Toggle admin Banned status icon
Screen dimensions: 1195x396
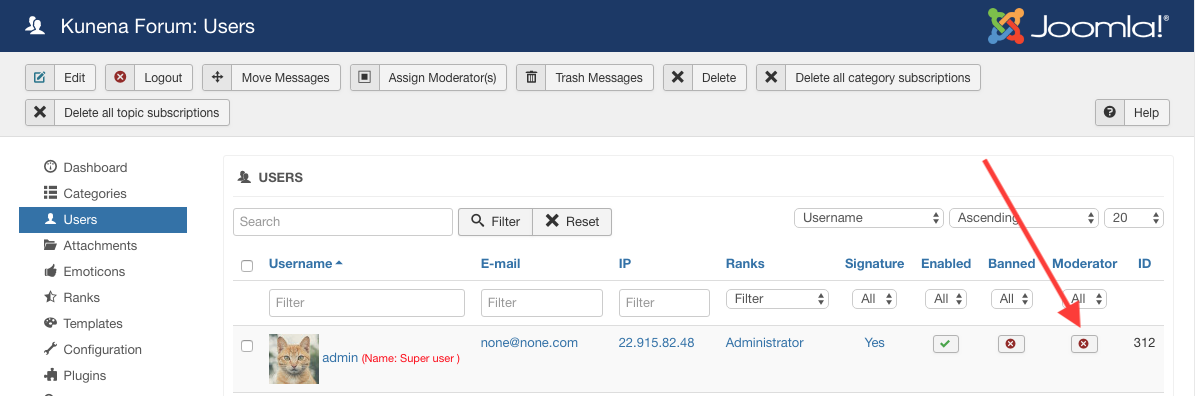tap(1011, 344)
